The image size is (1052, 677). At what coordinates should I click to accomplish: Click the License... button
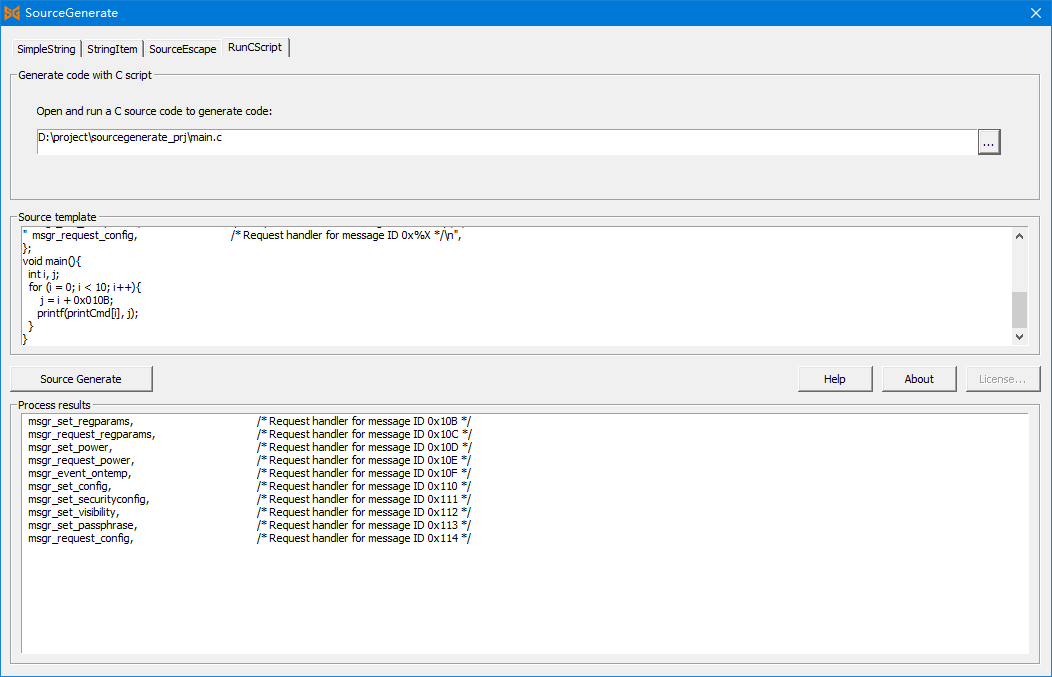[1002, 379]
